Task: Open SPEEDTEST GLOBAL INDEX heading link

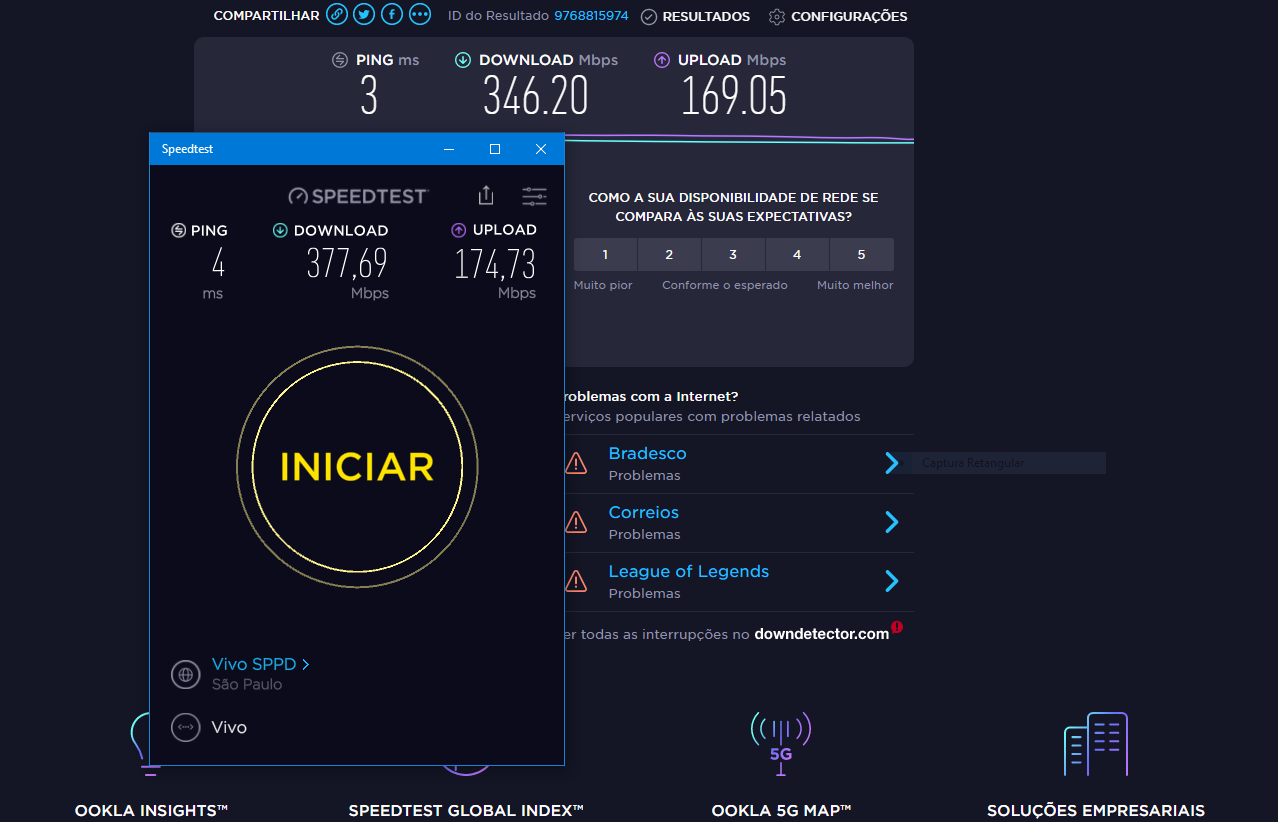Action: pos(465,811)
